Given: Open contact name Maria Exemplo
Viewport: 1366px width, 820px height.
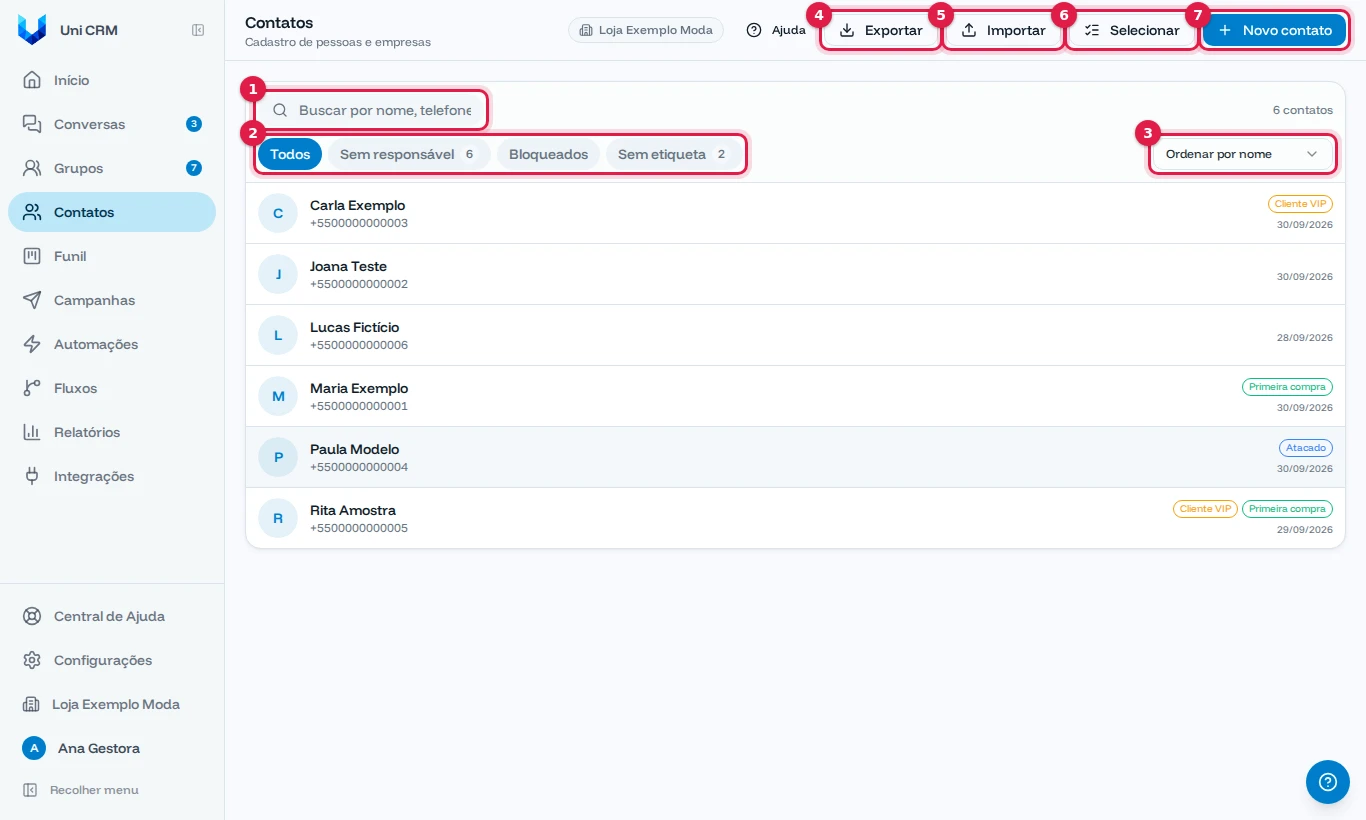Looking at the screenshot, I should [359, 388].
